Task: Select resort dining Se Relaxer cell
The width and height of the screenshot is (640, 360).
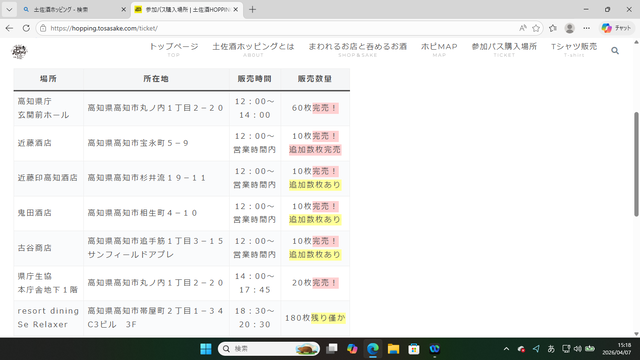Action: tap(48, 318)
